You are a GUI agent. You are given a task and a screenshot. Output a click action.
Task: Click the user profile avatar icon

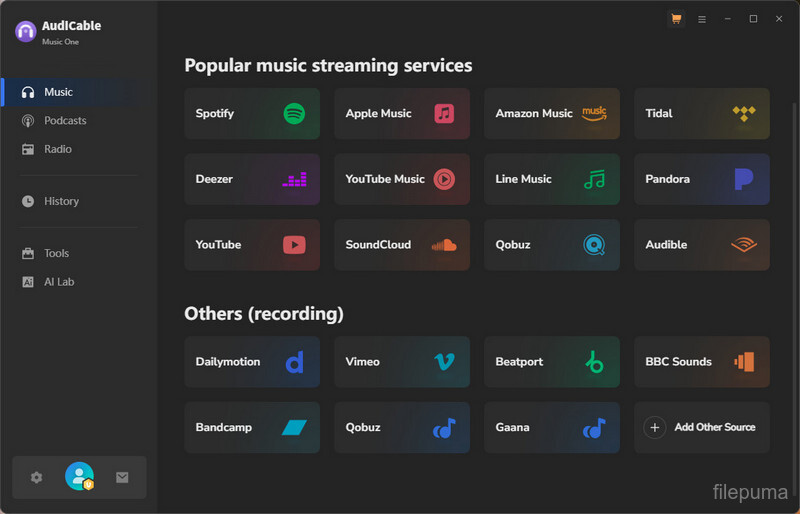pyautogui.click(x=79, y=477)
